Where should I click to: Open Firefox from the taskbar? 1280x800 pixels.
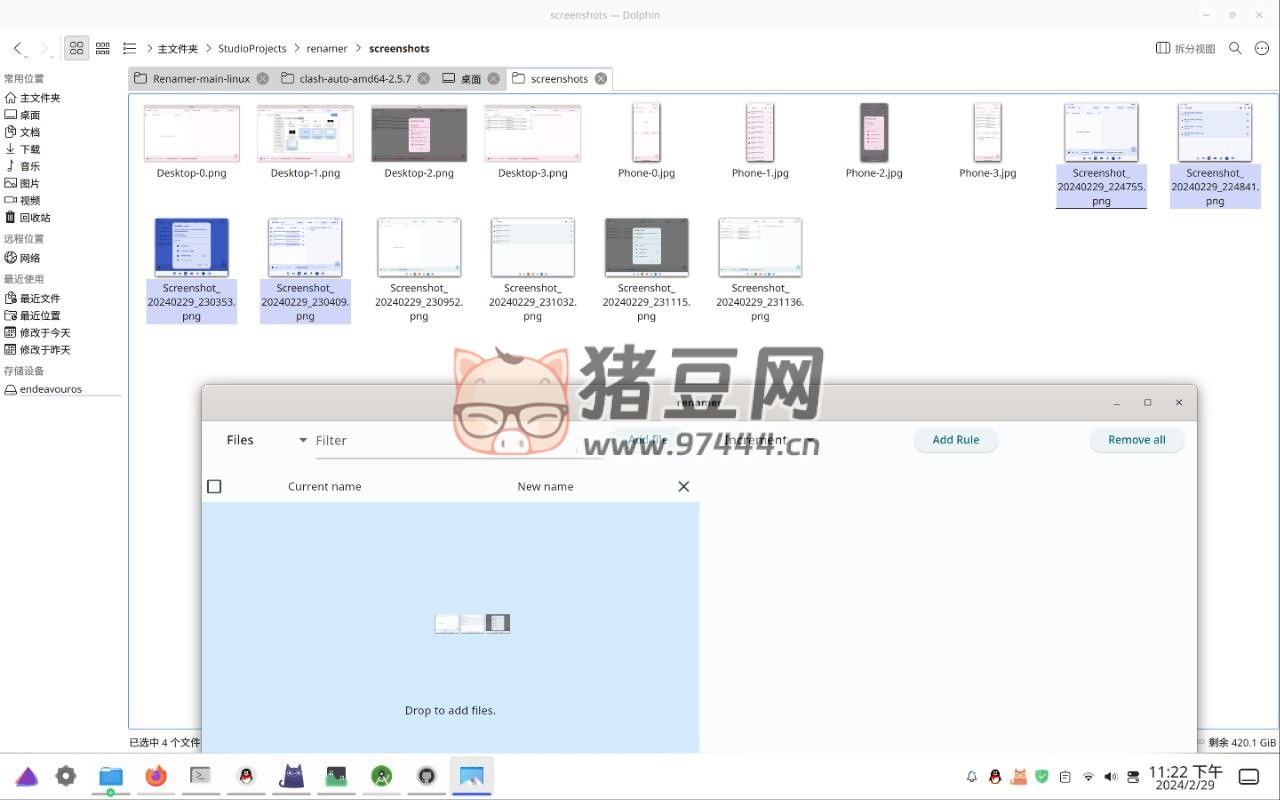click(156, 776)
